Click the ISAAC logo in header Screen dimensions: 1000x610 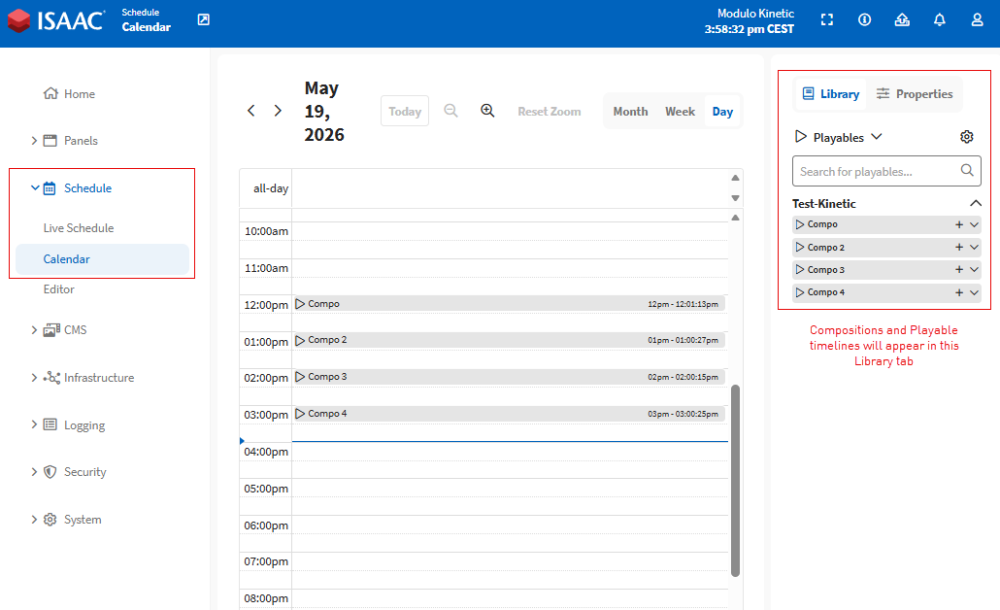point(55,20)
